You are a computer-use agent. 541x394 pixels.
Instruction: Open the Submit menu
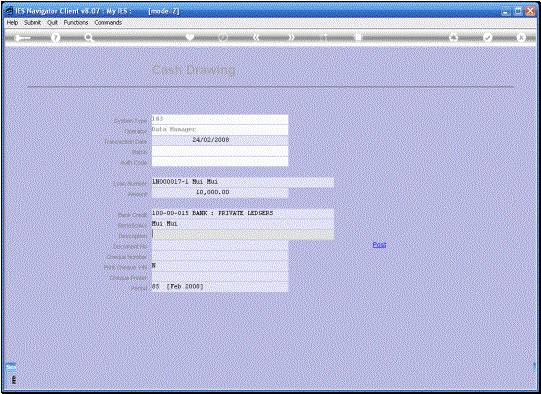click(32, 22)
